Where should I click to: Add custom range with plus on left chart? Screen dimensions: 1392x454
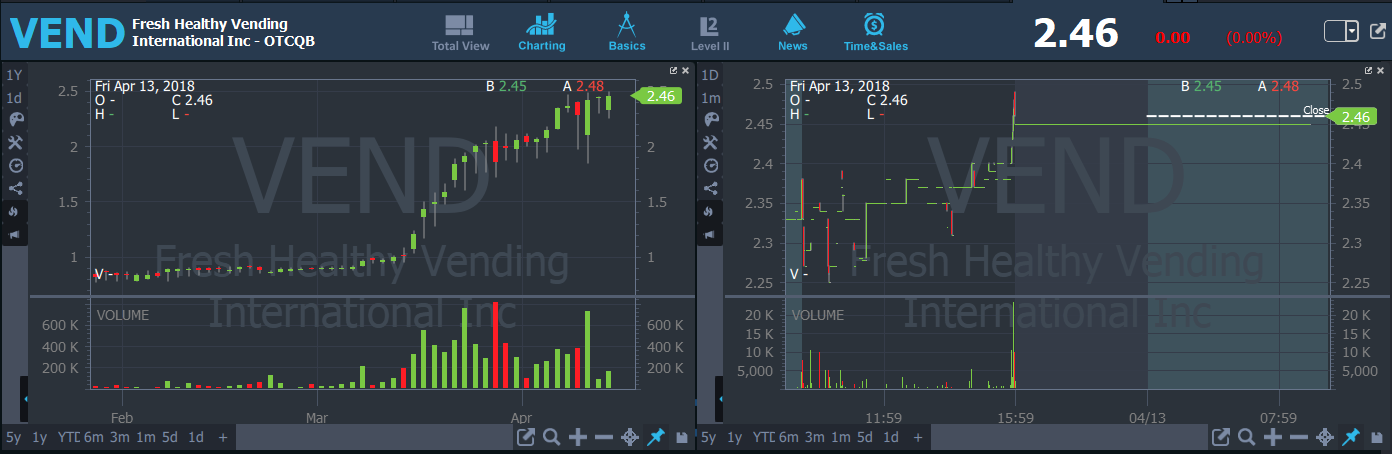click(x=222, y=437)
